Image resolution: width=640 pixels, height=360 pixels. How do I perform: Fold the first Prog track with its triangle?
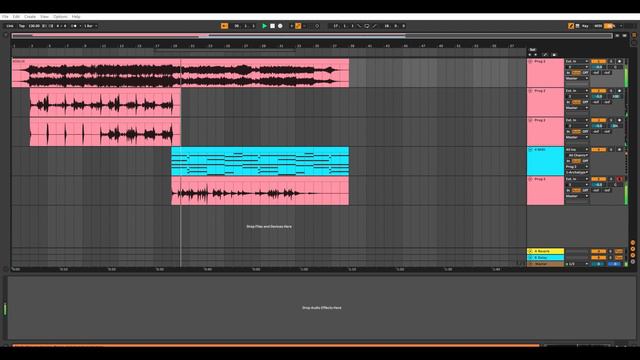point(531,62)
